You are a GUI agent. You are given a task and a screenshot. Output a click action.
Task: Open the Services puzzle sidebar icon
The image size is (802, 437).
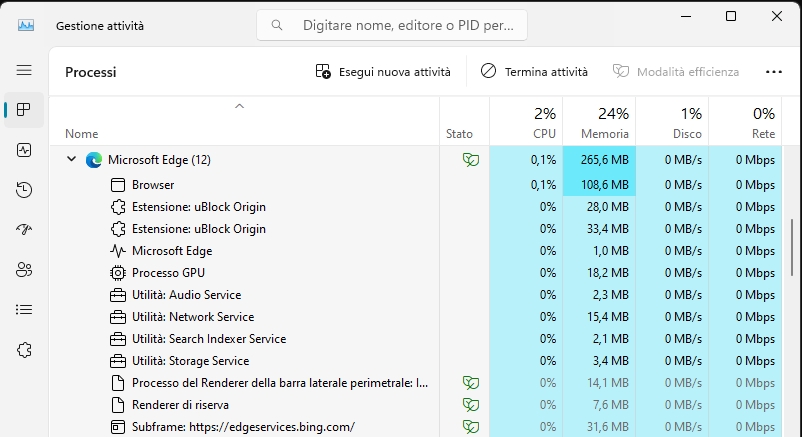(x=24, y=350)
